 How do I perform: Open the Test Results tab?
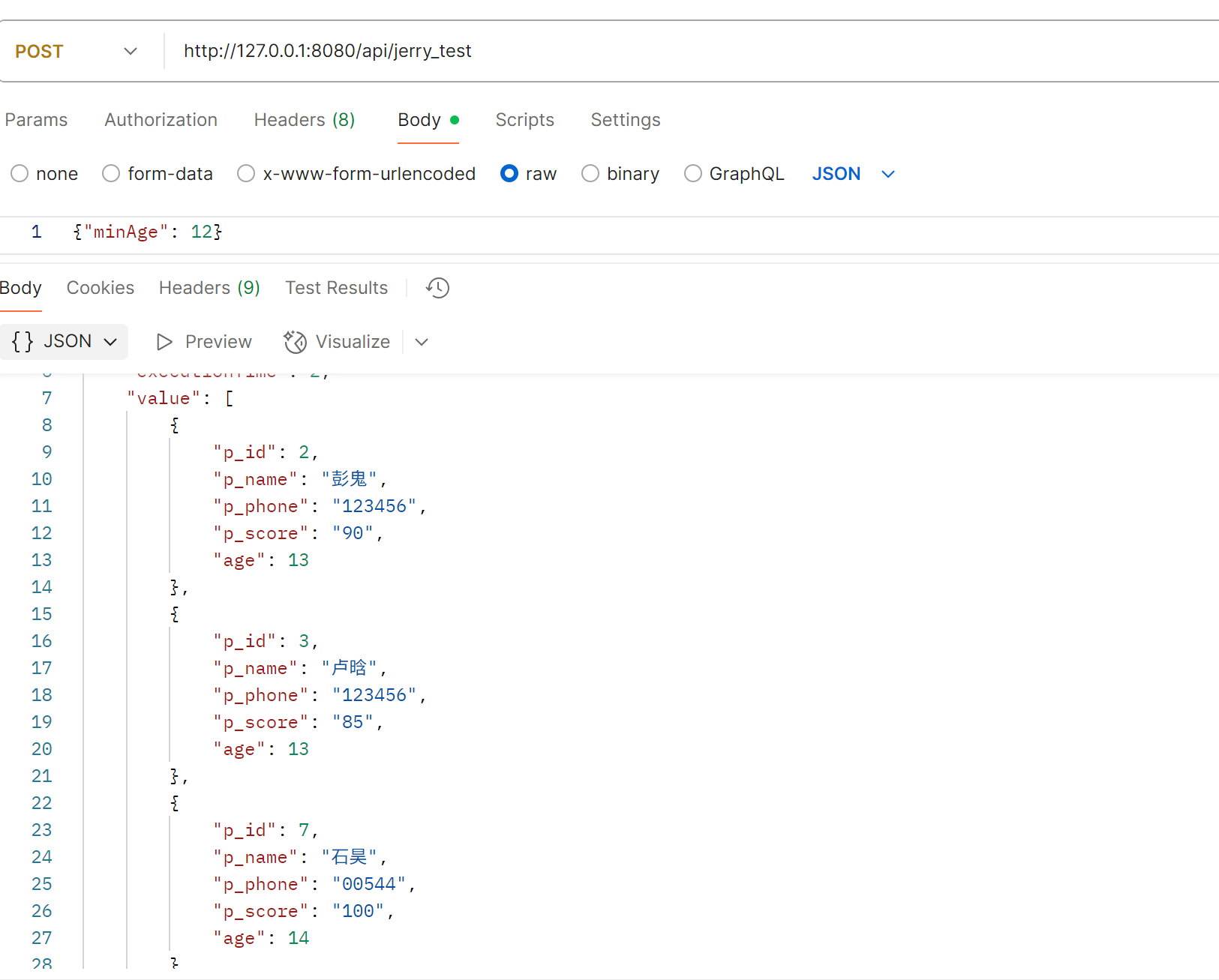[x=337, y=288]
